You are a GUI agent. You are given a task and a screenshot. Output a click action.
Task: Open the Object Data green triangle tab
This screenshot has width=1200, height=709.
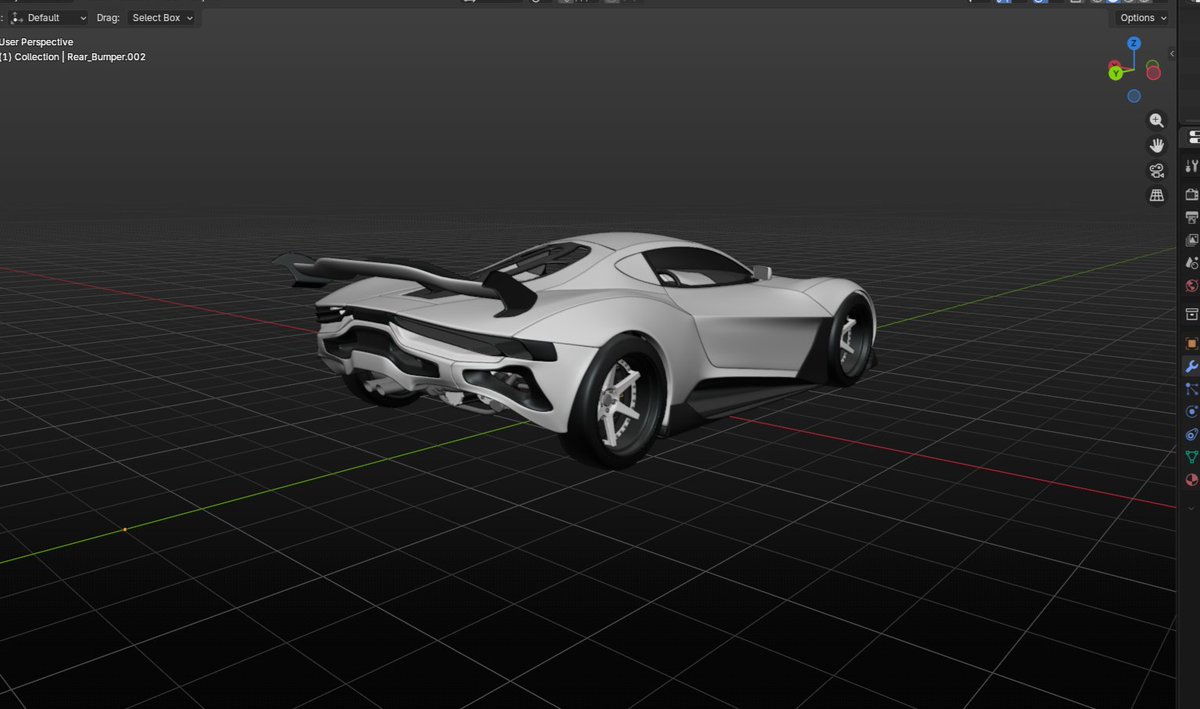1191,457
